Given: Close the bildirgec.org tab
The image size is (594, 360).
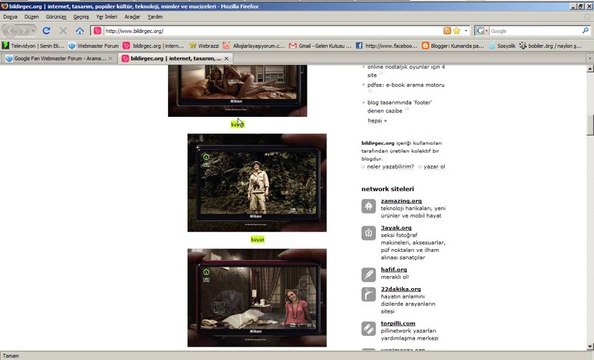Looking at the screenshot, I should [x=226, y=58].
